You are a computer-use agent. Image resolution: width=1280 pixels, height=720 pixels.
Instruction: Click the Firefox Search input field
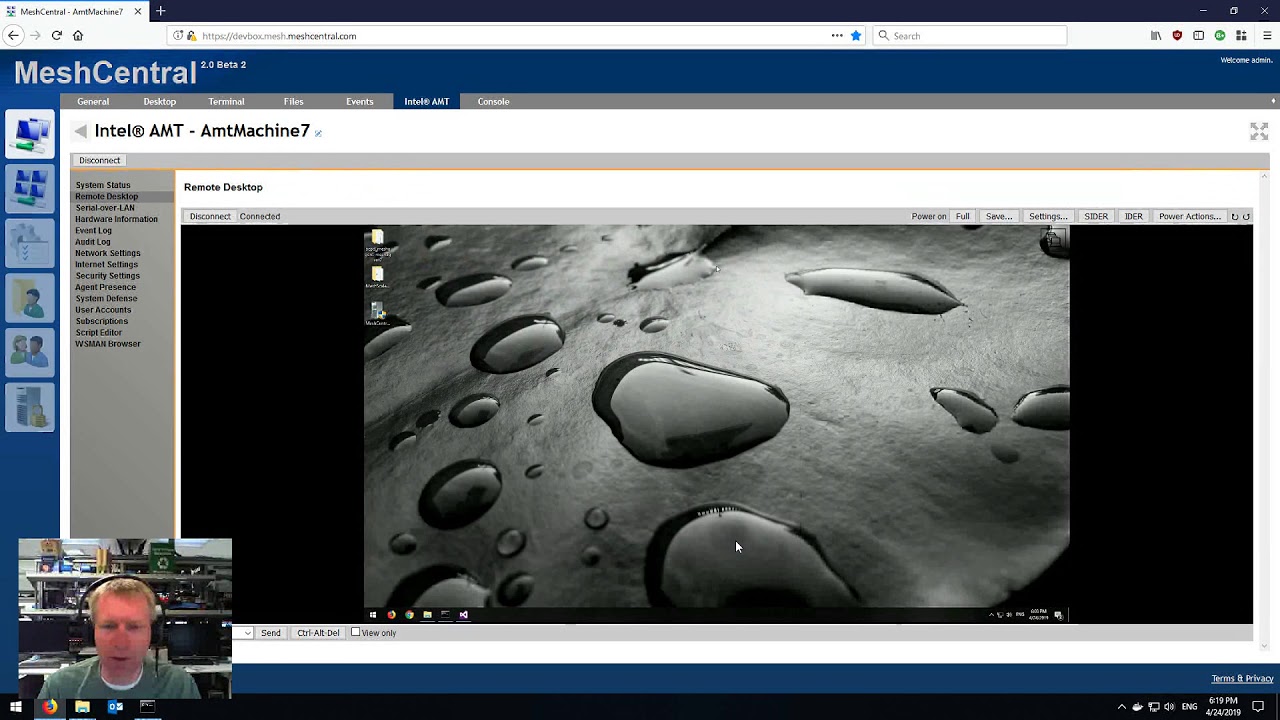tap(969, 36)
